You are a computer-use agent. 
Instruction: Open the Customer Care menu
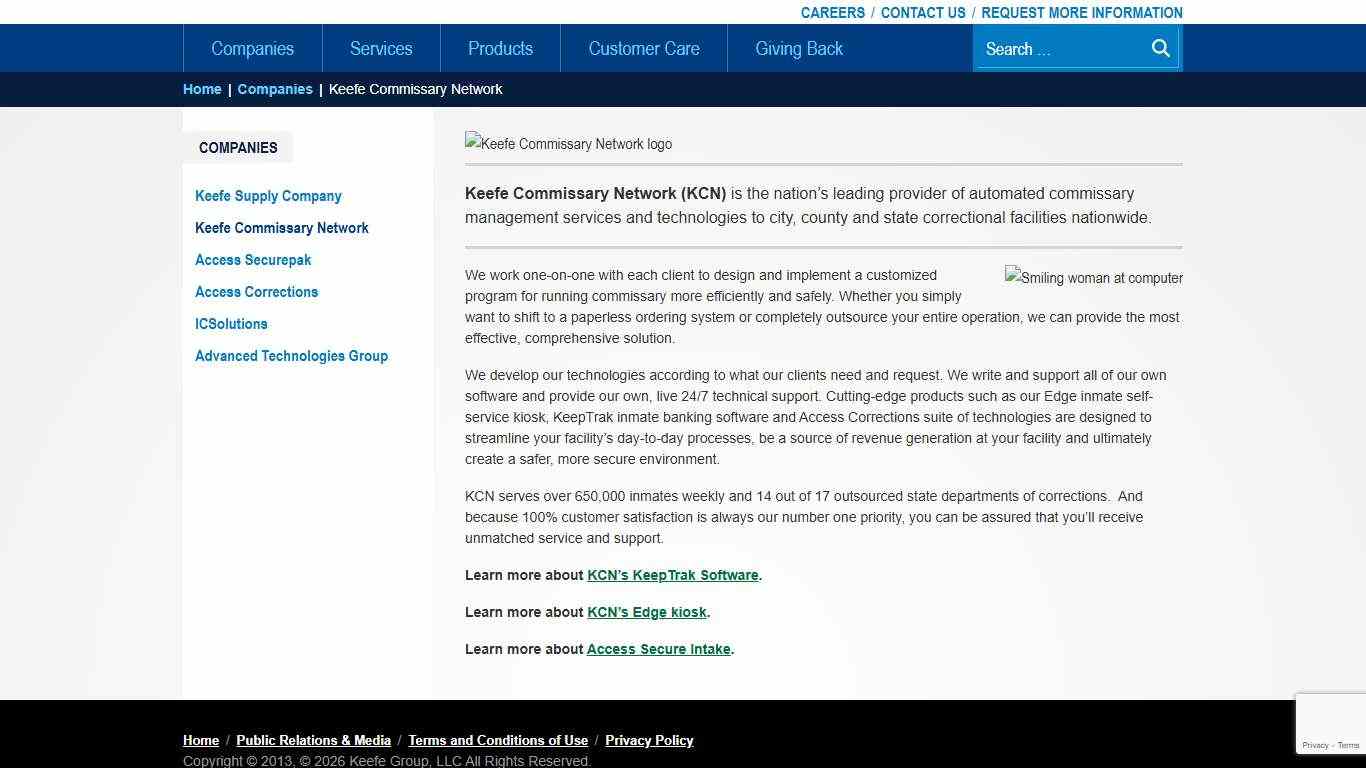click(x=643, y=48)
